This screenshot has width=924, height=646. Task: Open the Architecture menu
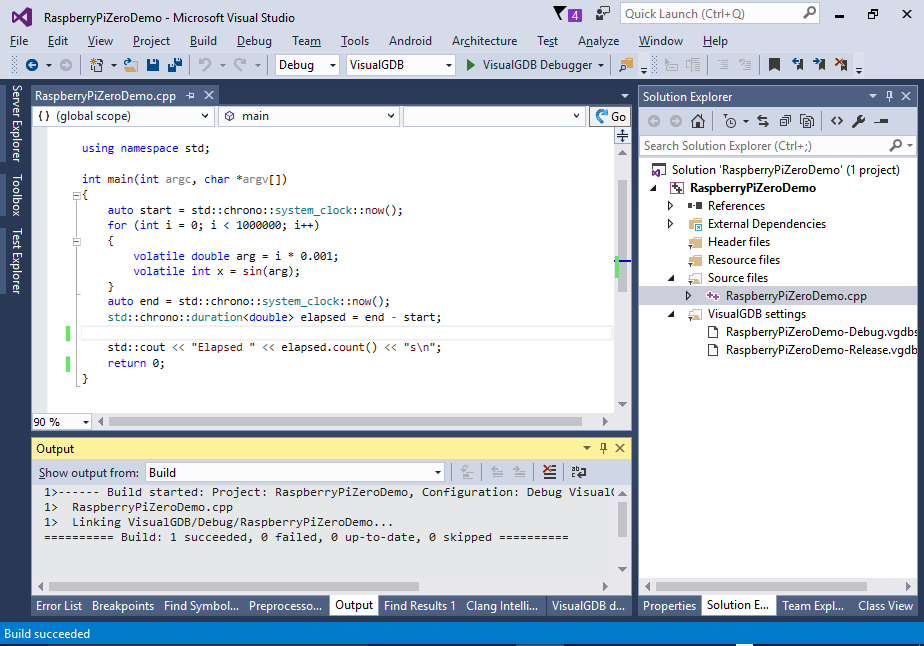point(484,41)
